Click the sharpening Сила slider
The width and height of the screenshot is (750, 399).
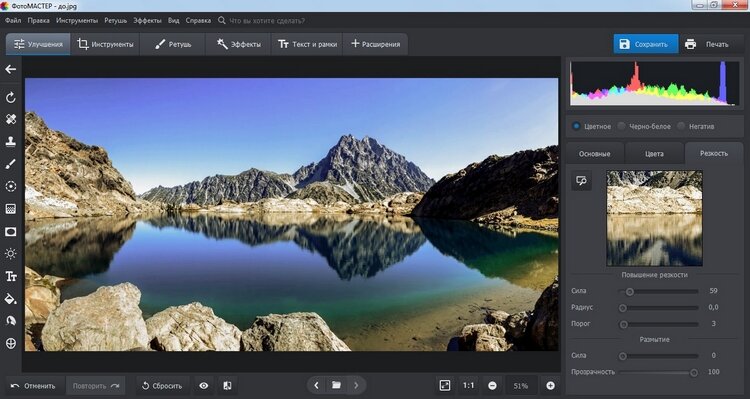(659, 291)
